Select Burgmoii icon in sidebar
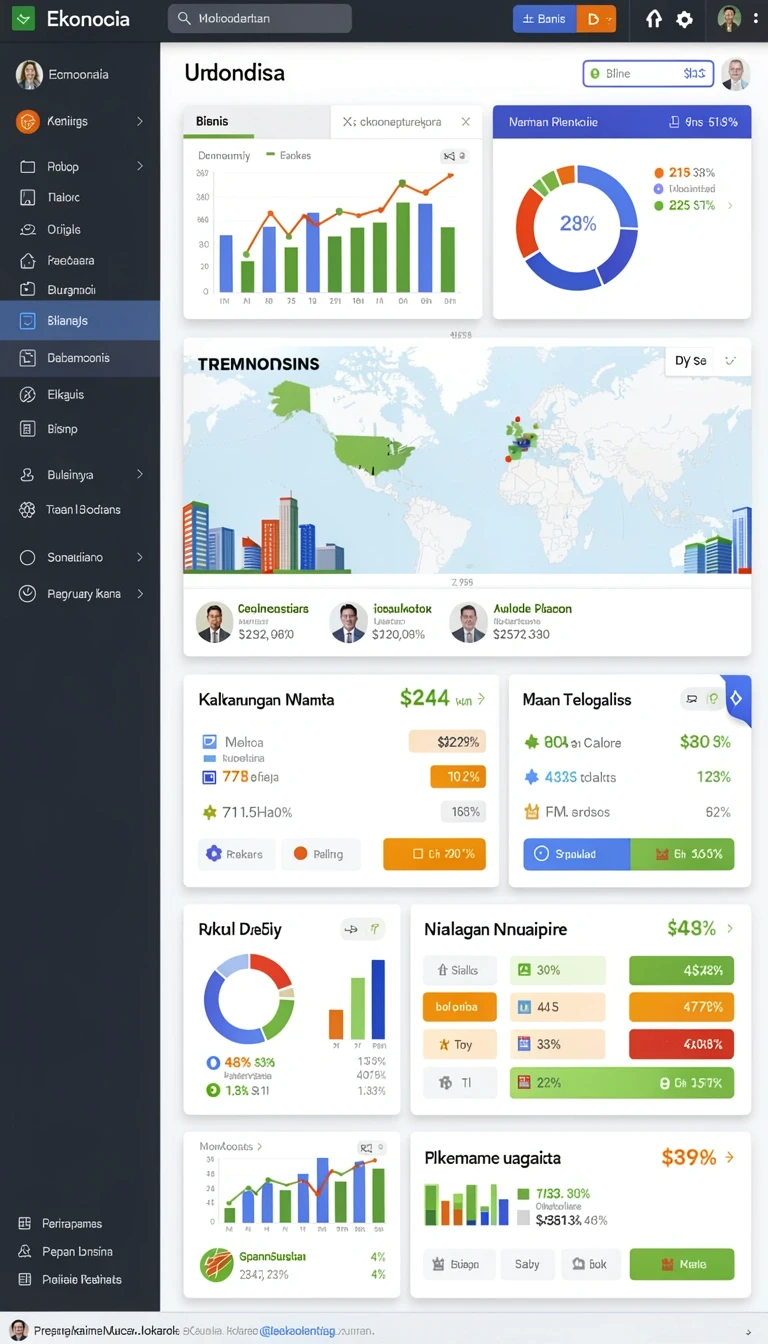This screenshot has width=768, height=1344. click(x=28, y=290)
